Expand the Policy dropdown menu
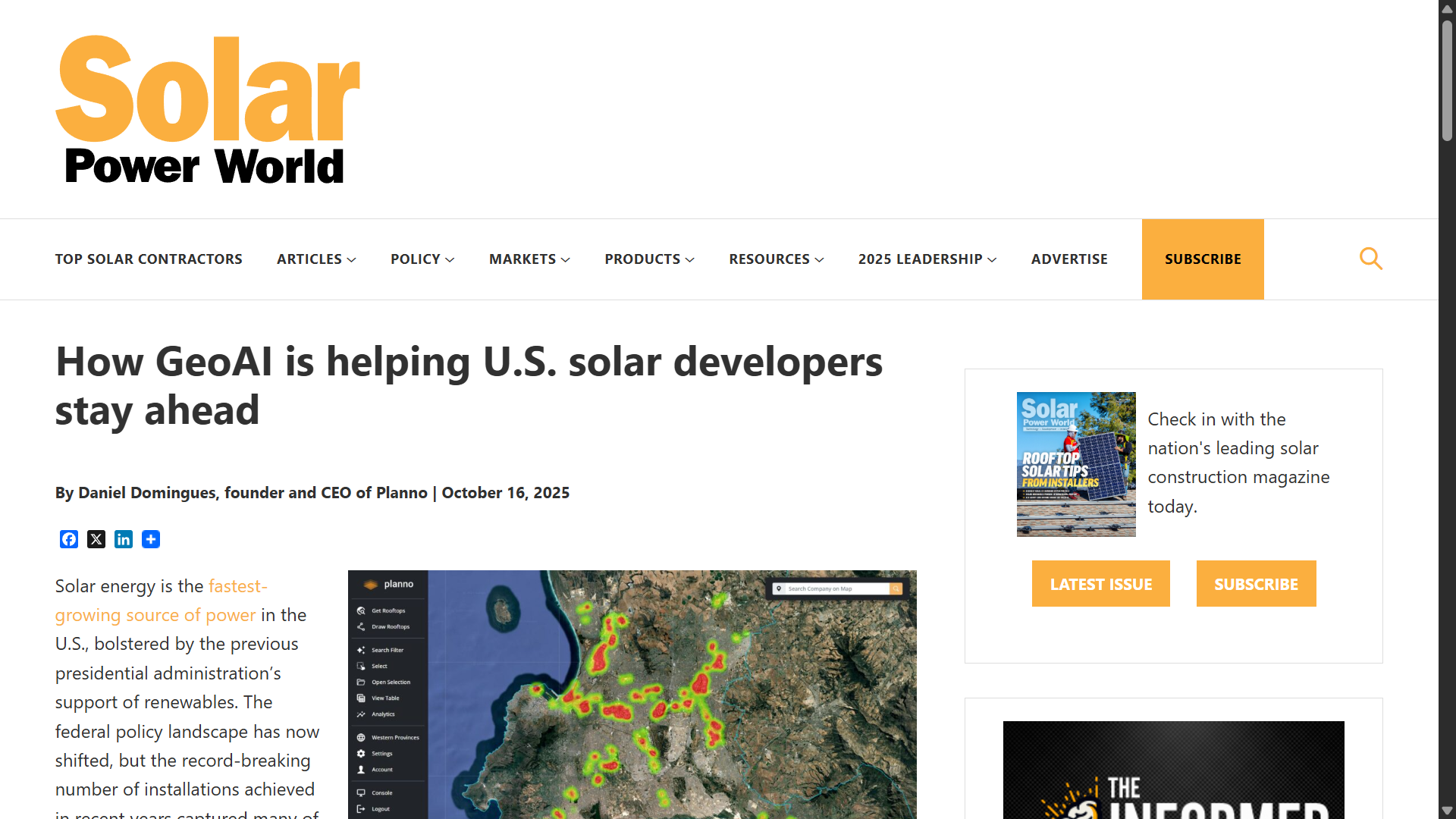Viewport: 1456px width, 819px height. (x=422, y=259)
